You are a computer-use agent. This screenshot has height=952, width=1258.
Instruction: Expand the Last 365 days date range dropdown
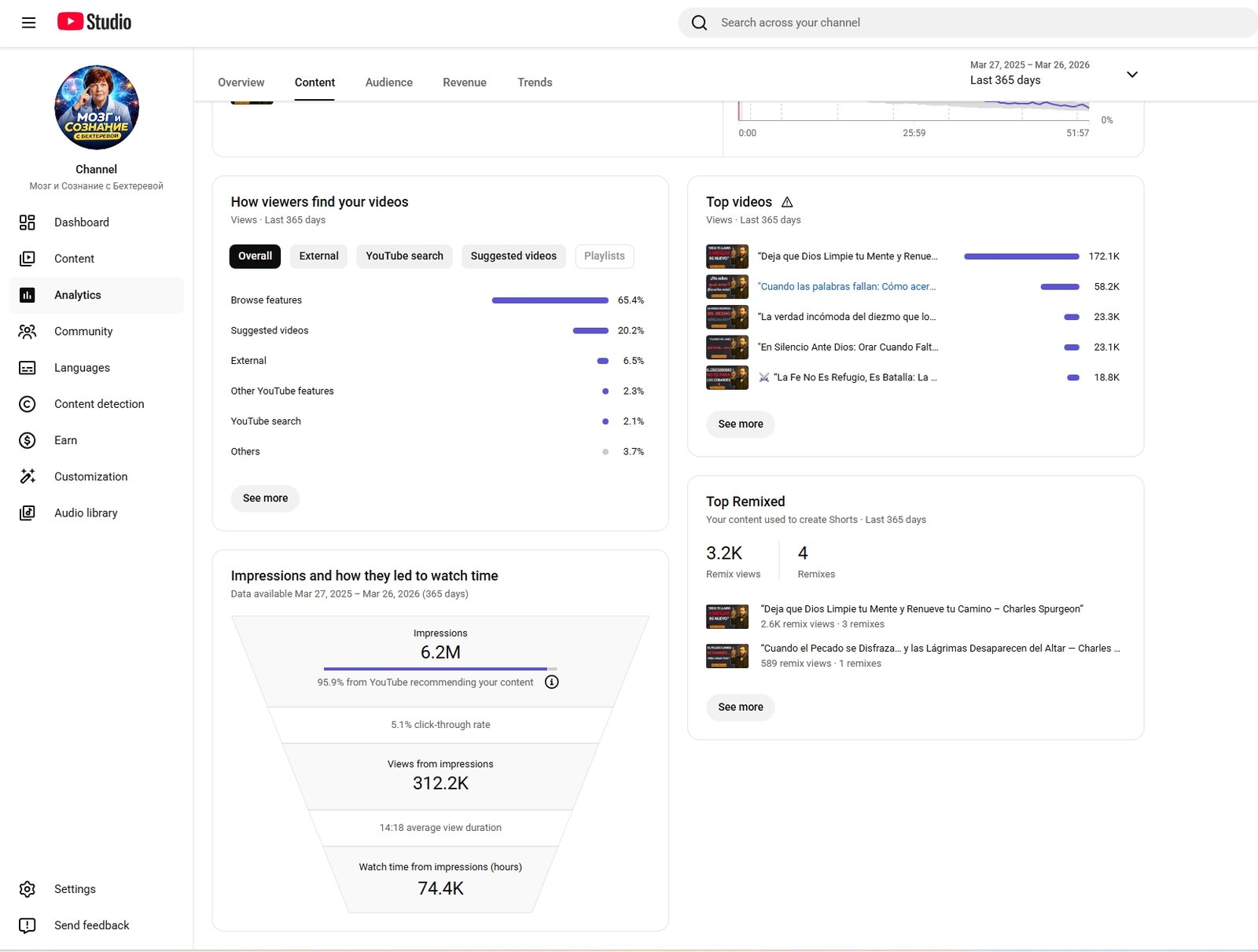(x=1131, y=75)
